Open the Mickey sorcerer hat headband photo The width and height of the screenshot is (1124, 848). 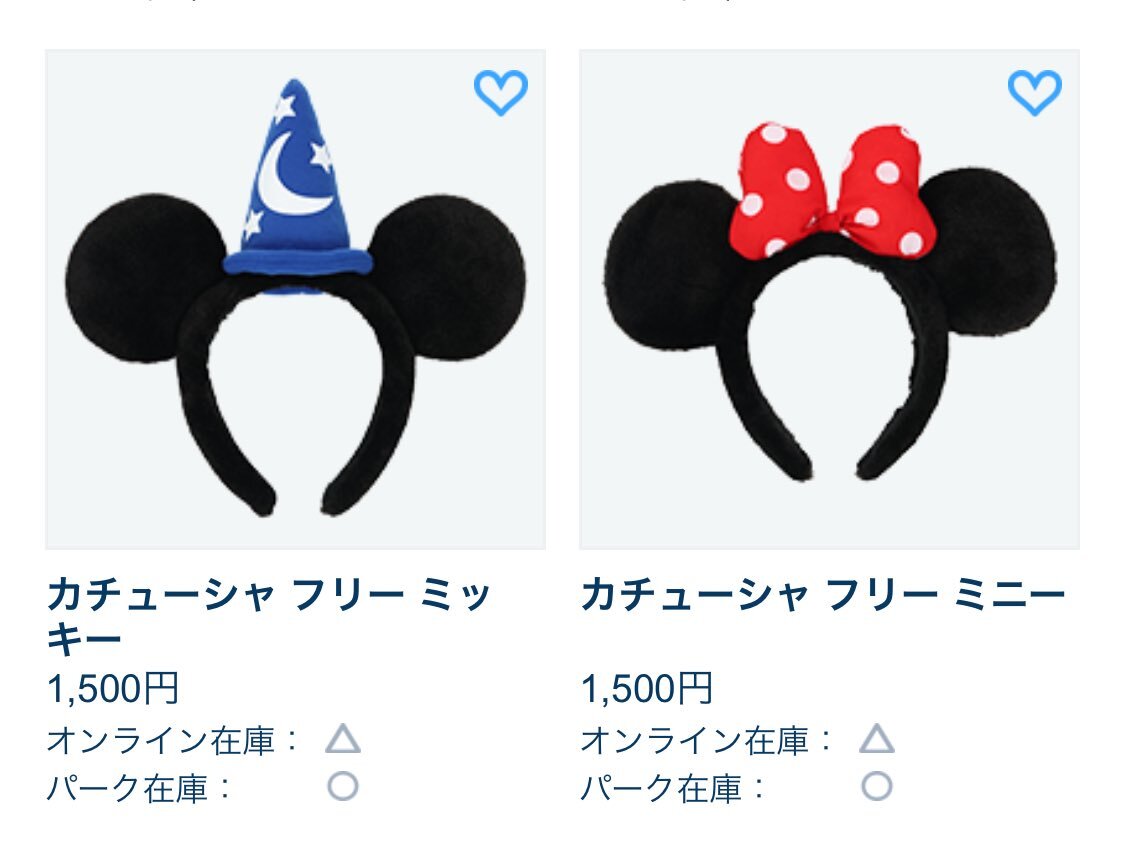(295, 300)
